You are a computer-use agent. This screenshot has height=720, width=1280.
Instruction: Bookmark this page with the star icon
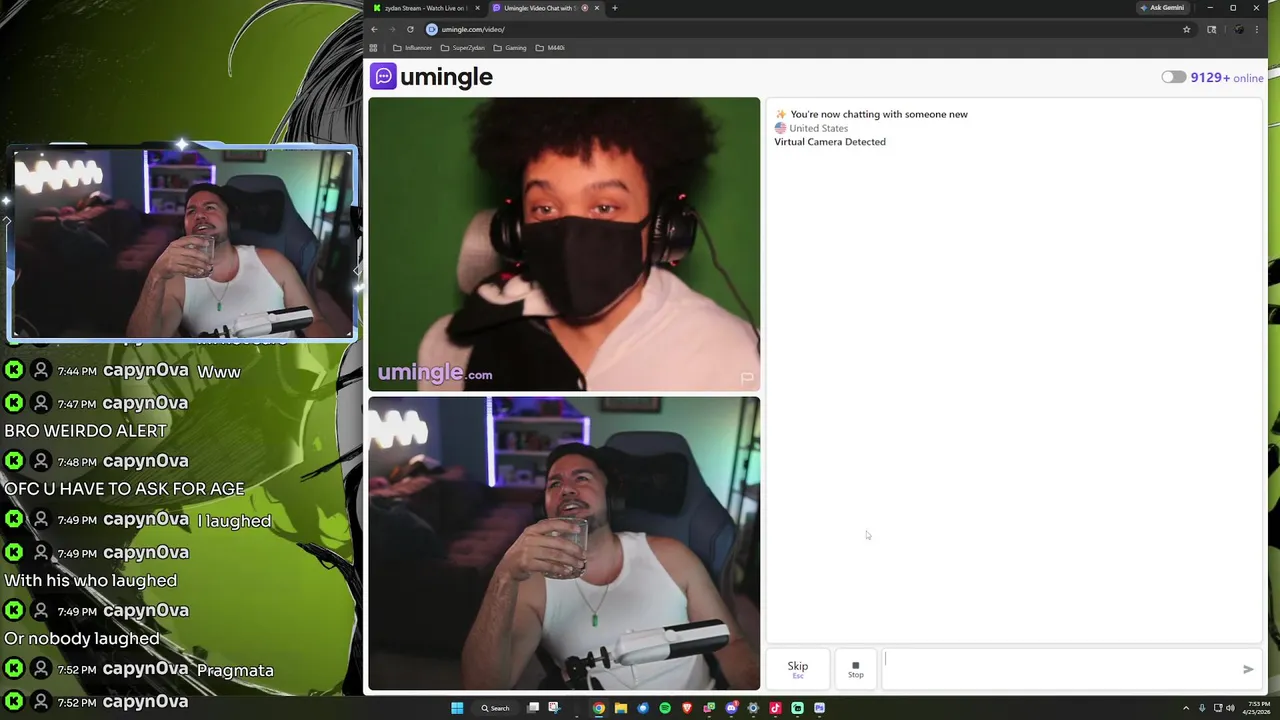(x=1187, y=29)
